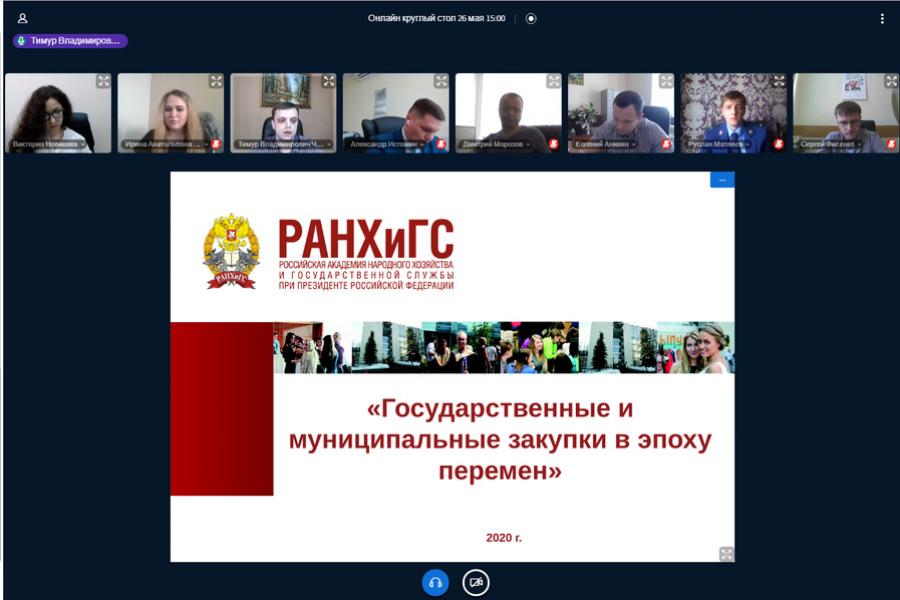Open dropdown next to Александр Истомин name

(x=422, y=144)
